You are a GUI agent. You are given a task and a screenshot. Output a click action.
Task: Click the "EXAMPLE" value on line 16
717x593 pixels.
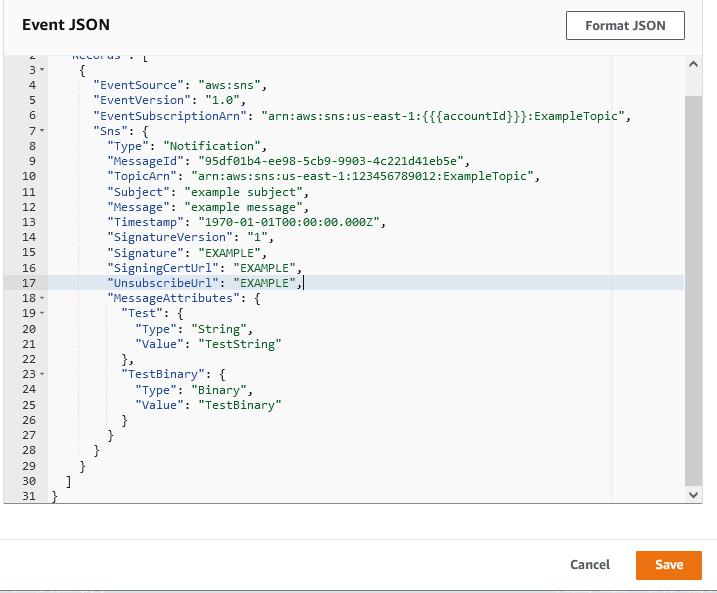point(264,268)
